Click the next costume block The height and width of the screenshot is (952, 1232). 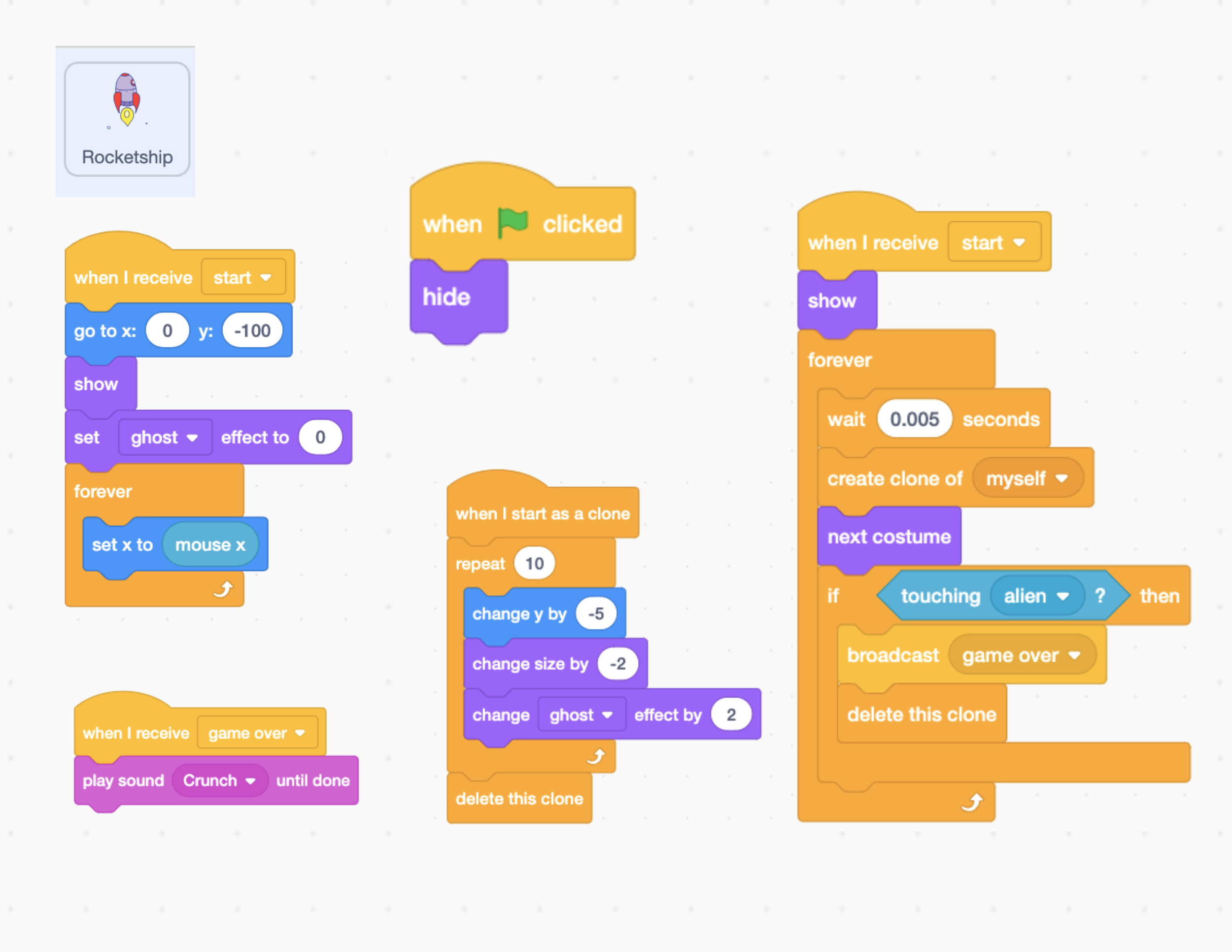pos(889,537)
